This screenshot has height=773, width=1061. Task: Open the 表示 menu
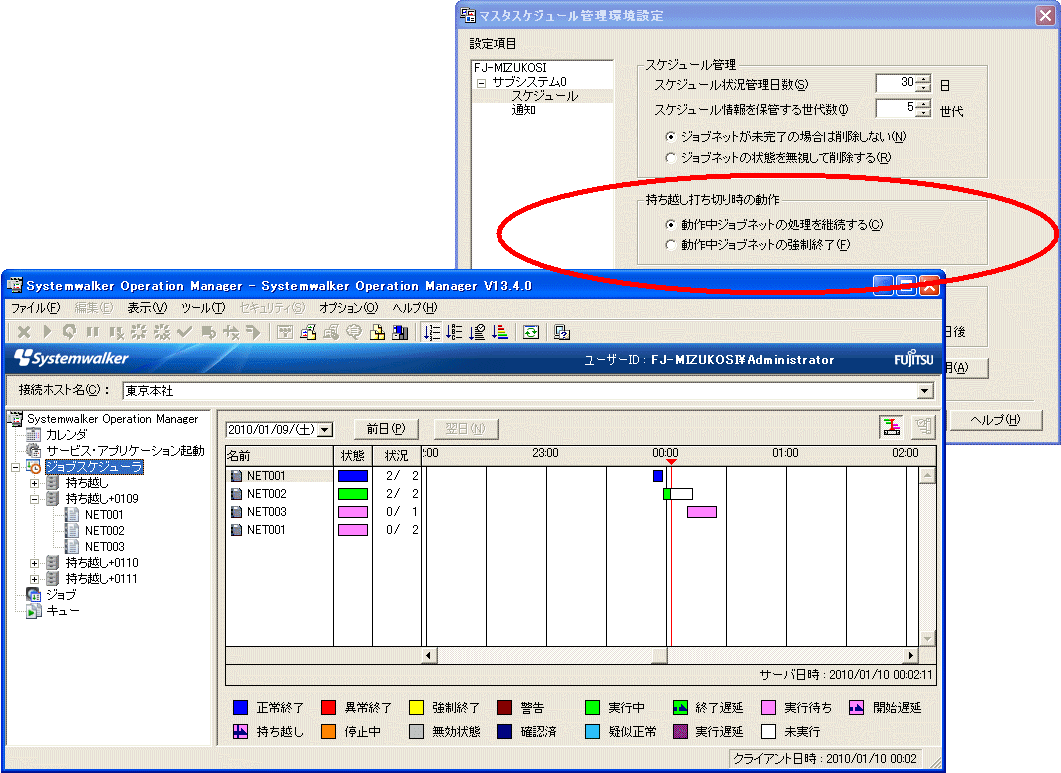coord(147,308)
